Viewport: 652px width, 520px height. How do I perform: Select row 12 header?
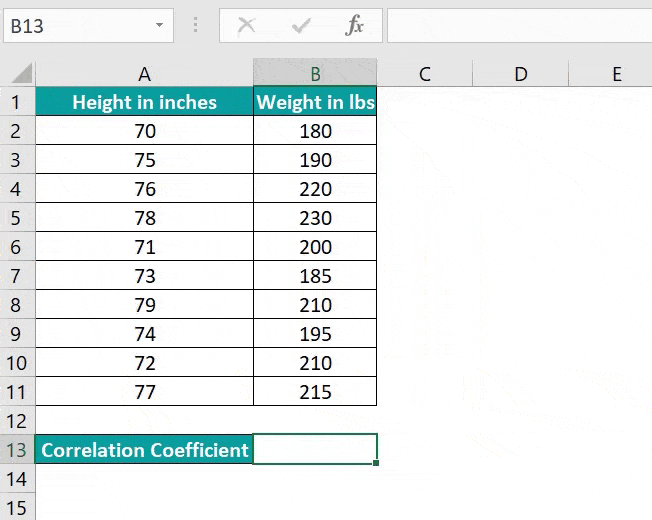pyautogui.click(x=17, y=421)
